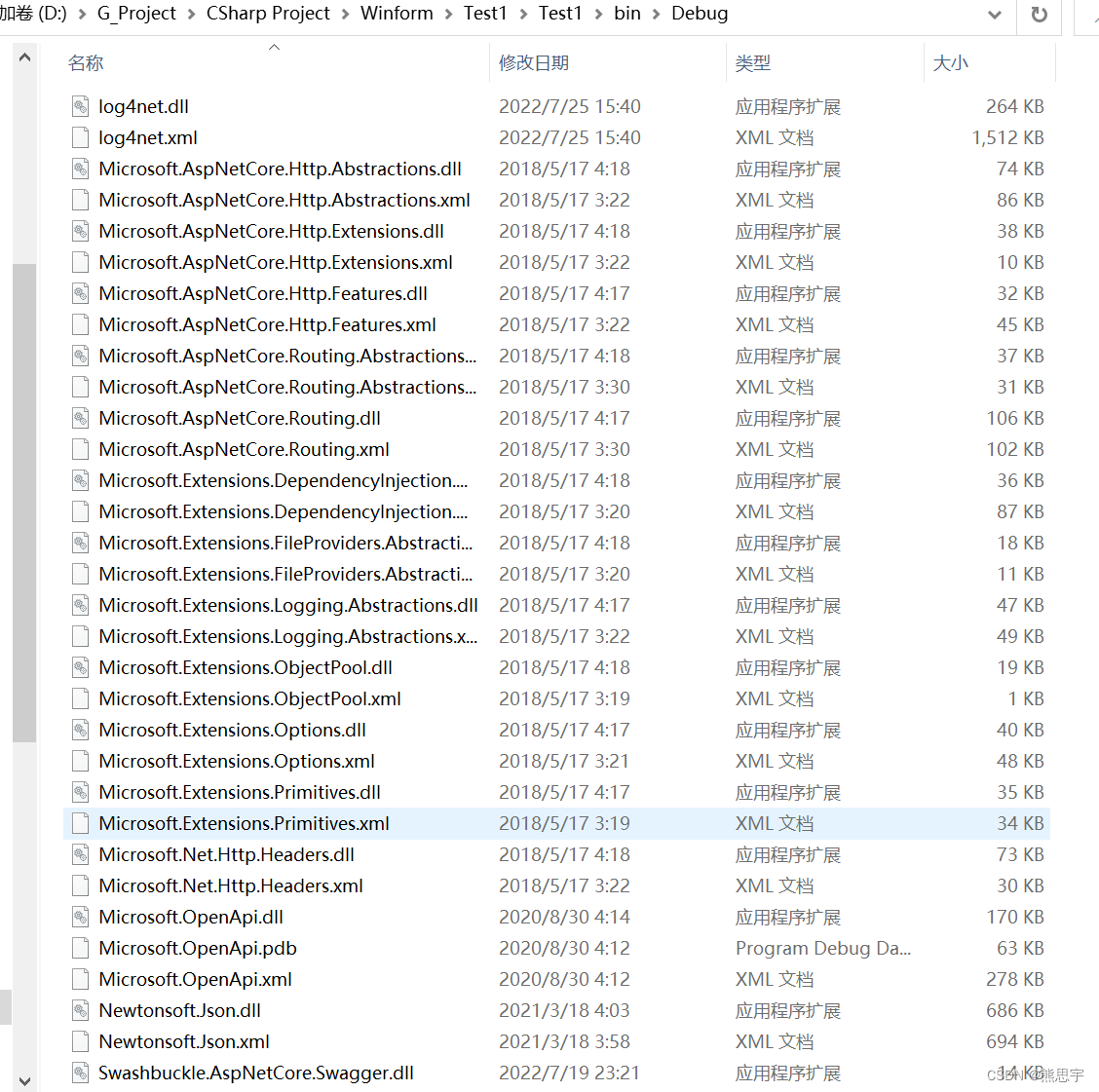This screenshot has height=1092, width=1099.
Task: Select the Microsoft.AspNetCore.Http.Abstractions.dll icon
Action: [81, 169]
